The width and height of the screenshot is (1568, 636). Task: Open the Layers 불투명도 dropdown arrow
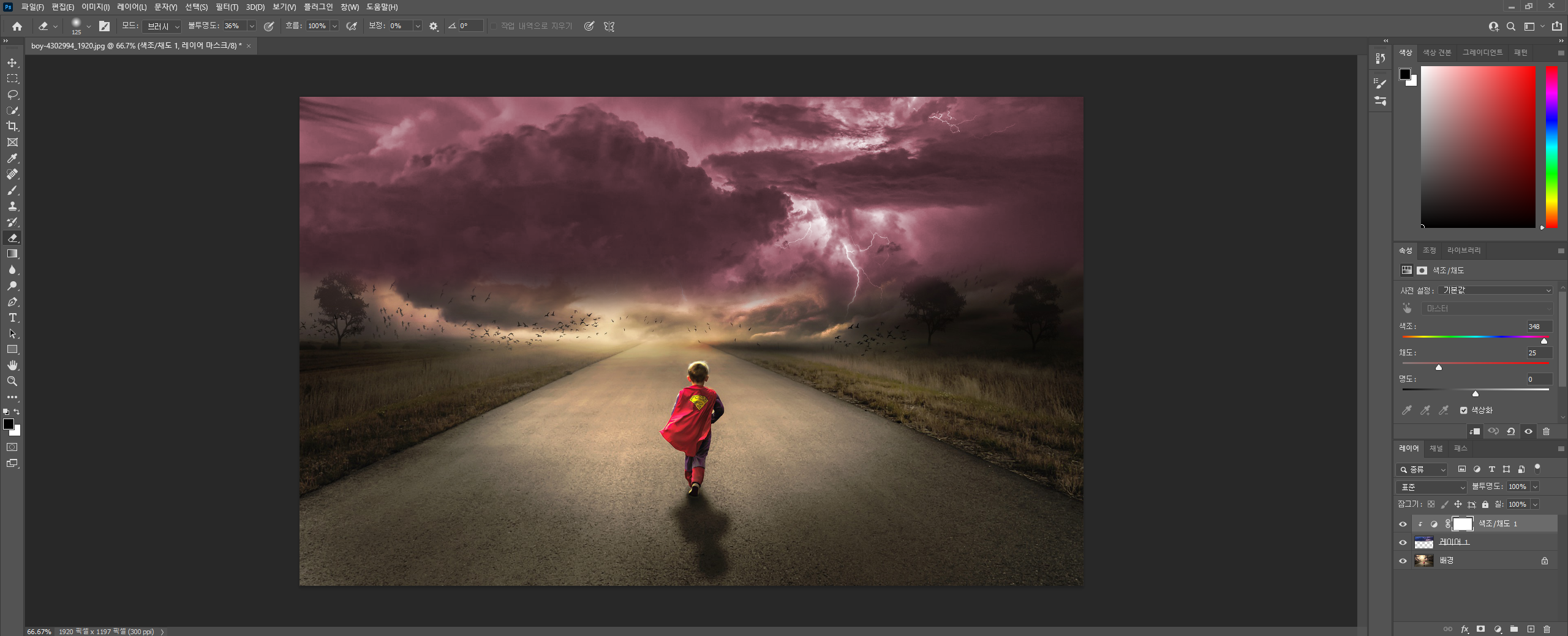[x=1535, y=487]
